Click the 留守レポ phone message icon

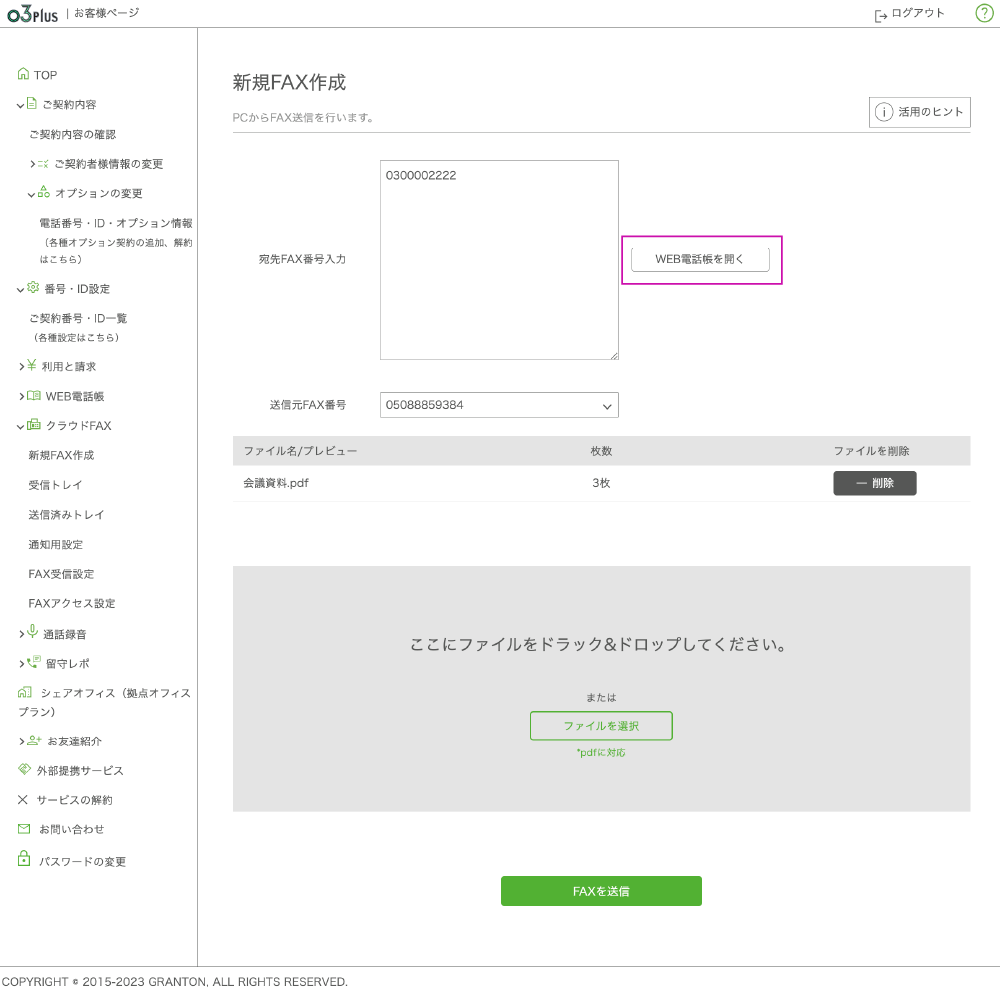pyautogui.click(x=34, y=662)
